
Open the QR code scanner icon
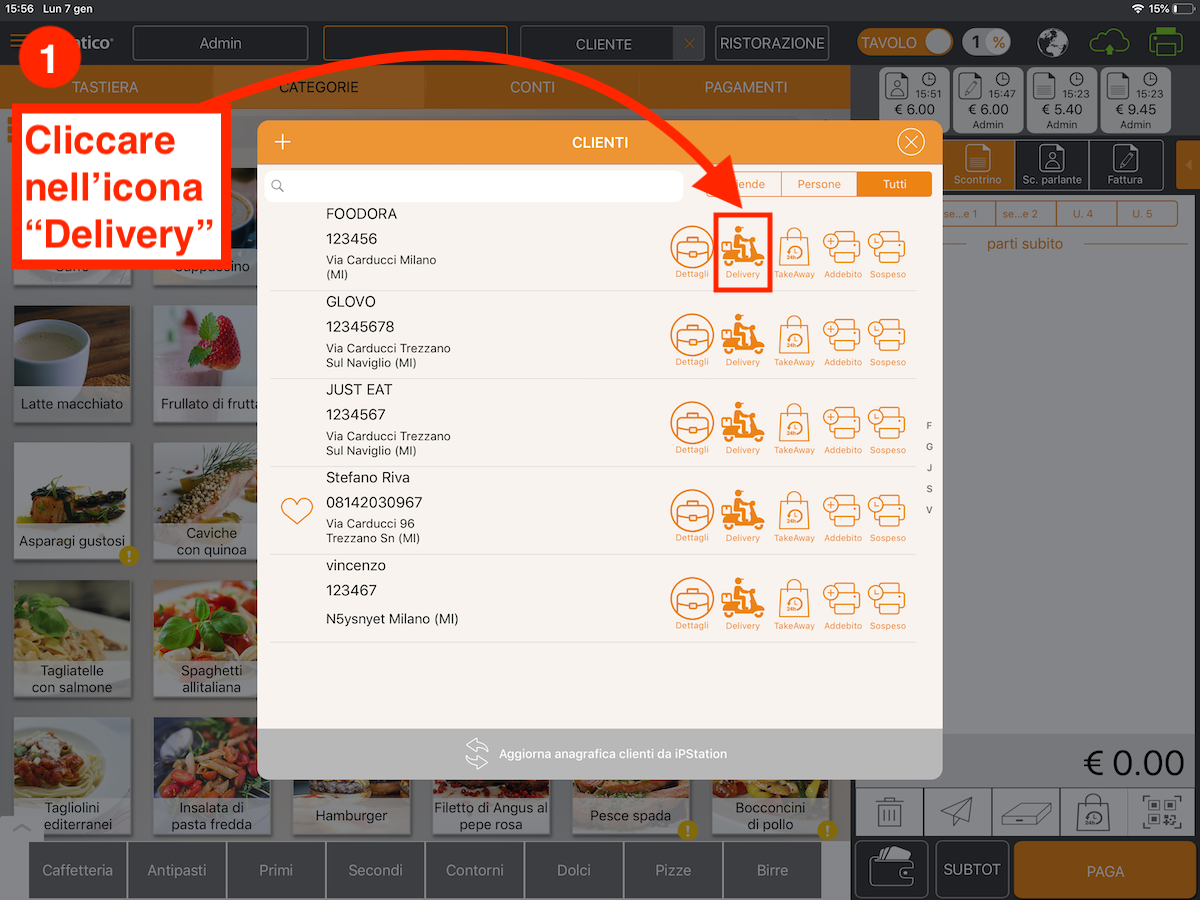pyautogui.click(x=1161, y=812)
